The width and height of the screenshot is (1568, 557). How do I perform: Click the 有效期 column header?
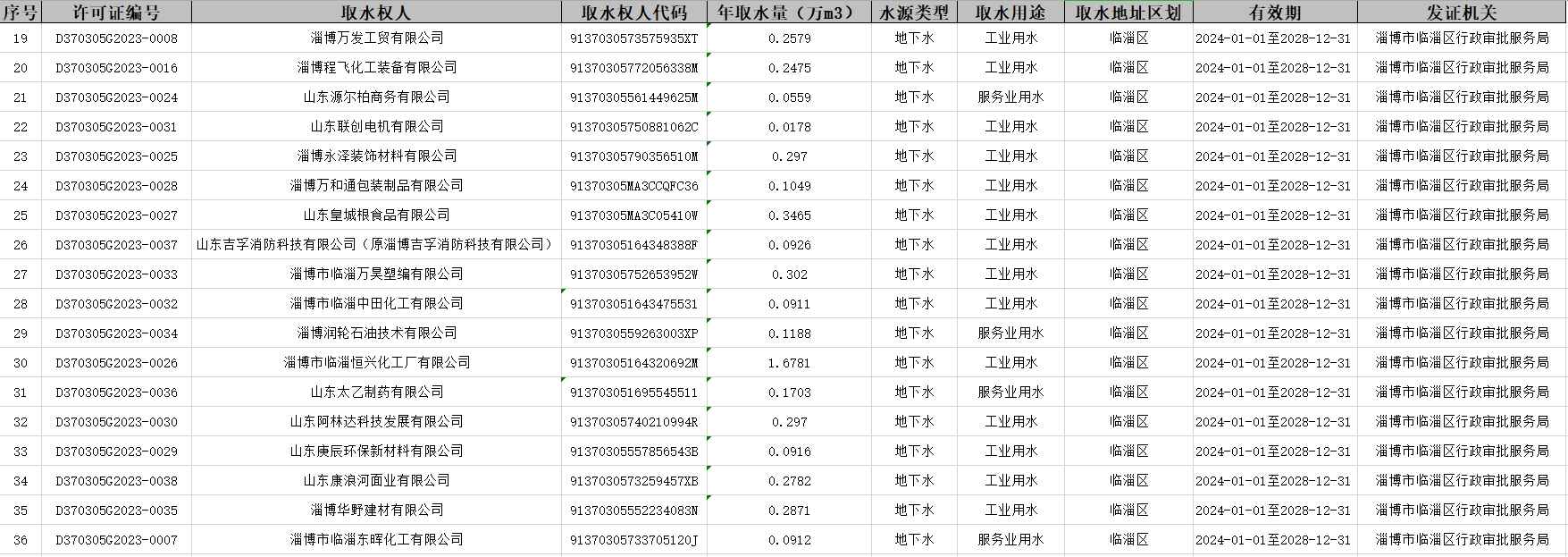point(1274,13)
